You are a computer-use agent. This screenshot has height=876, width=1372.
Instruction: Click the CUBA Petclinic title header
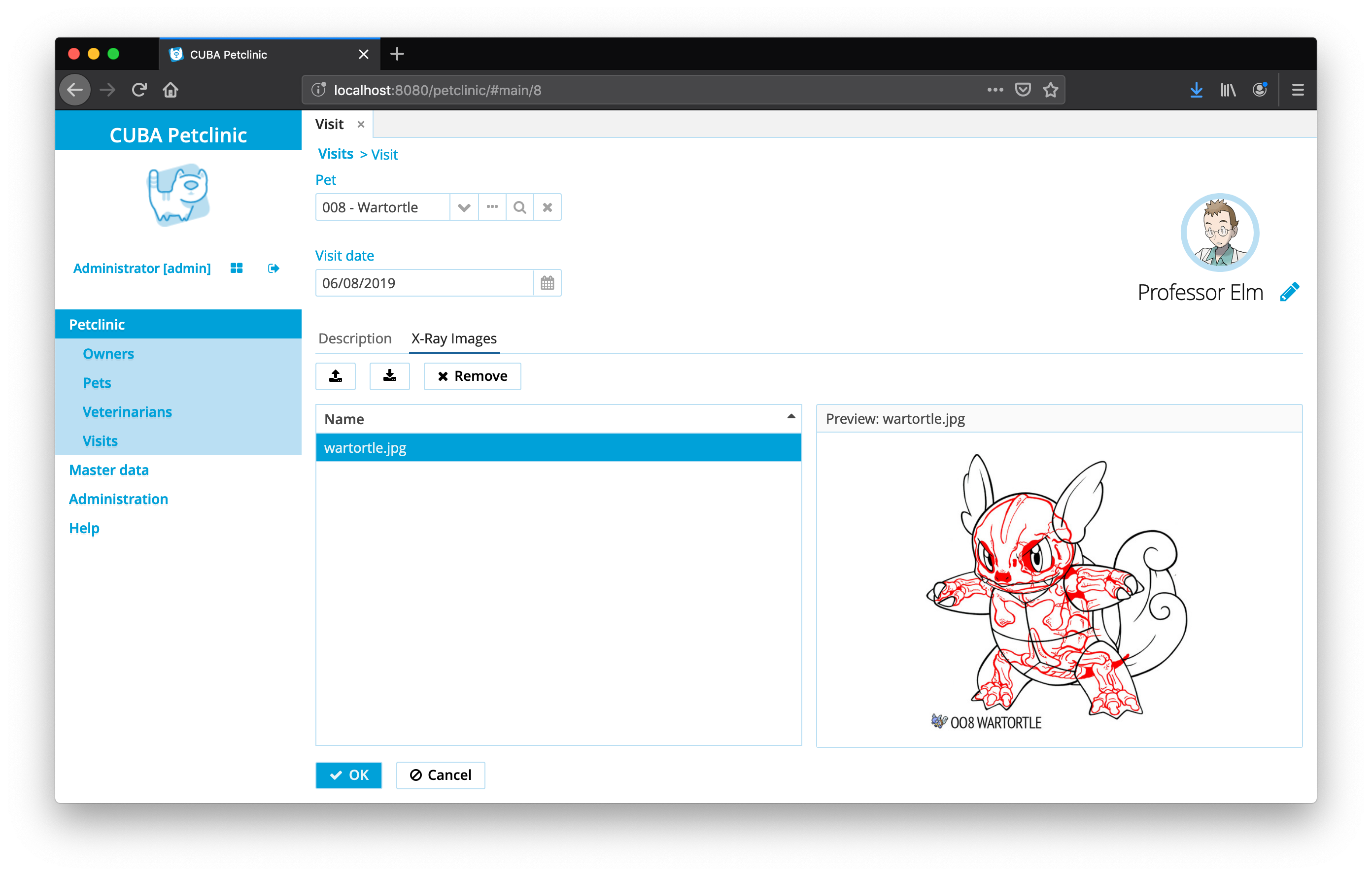pyautogui.click(x=178, y=135)
